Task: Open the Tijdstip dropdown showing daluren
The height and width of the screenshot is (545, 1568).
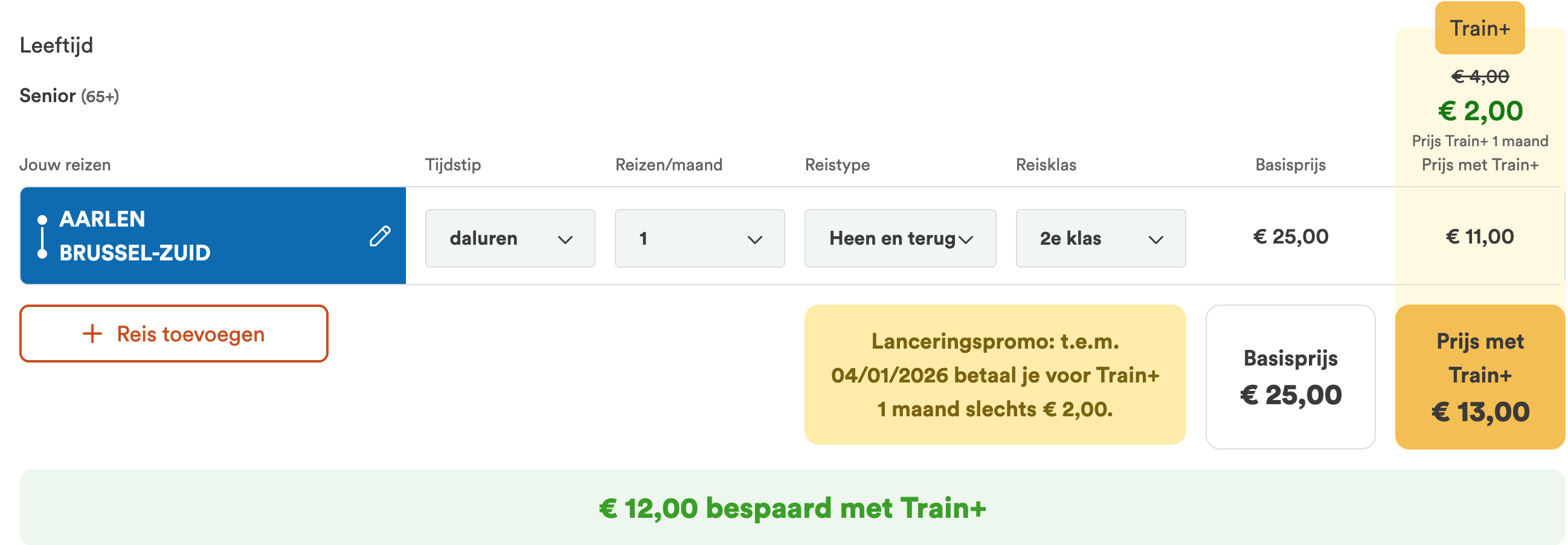Action: [509, 238]
